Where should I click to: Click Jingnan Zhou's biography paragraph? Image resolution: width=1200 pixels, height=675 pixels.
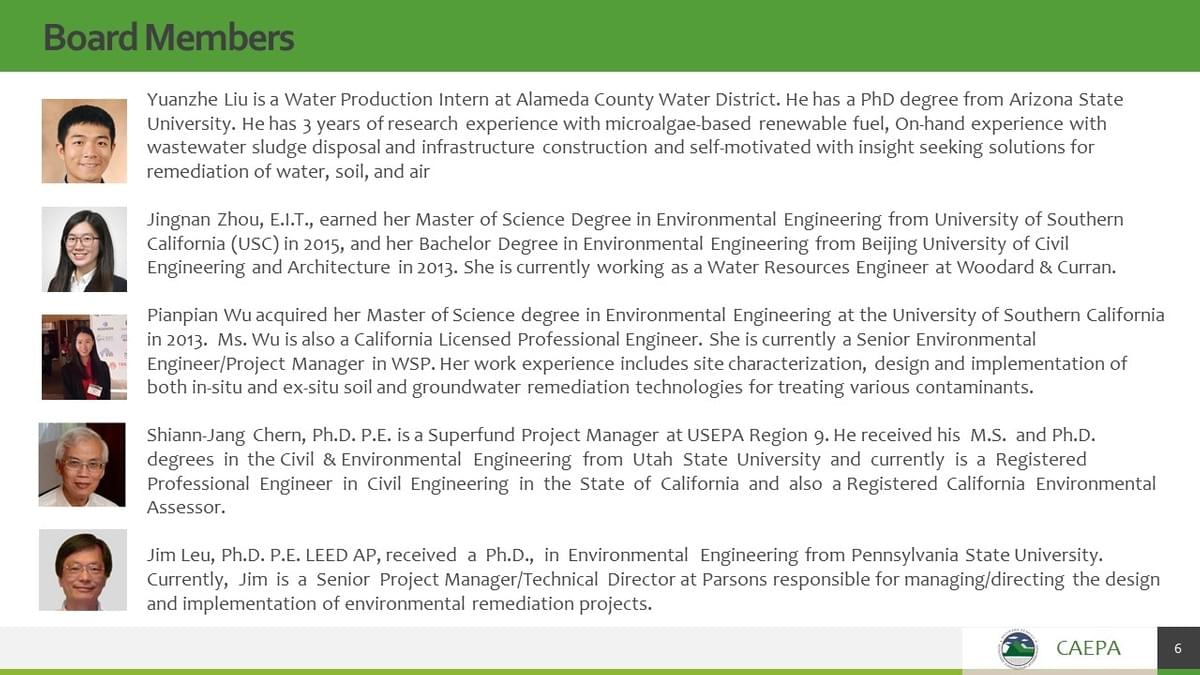635,243
